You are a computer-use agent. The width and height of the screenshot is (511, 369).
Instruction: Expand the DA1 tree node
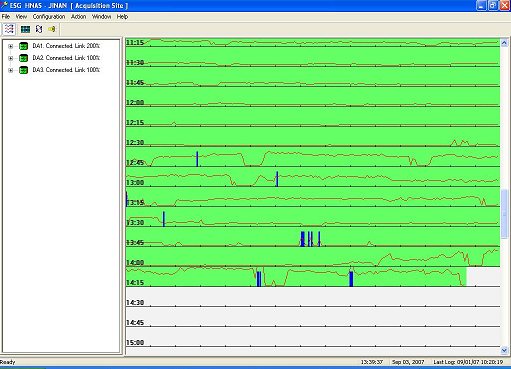click(10, 46)
